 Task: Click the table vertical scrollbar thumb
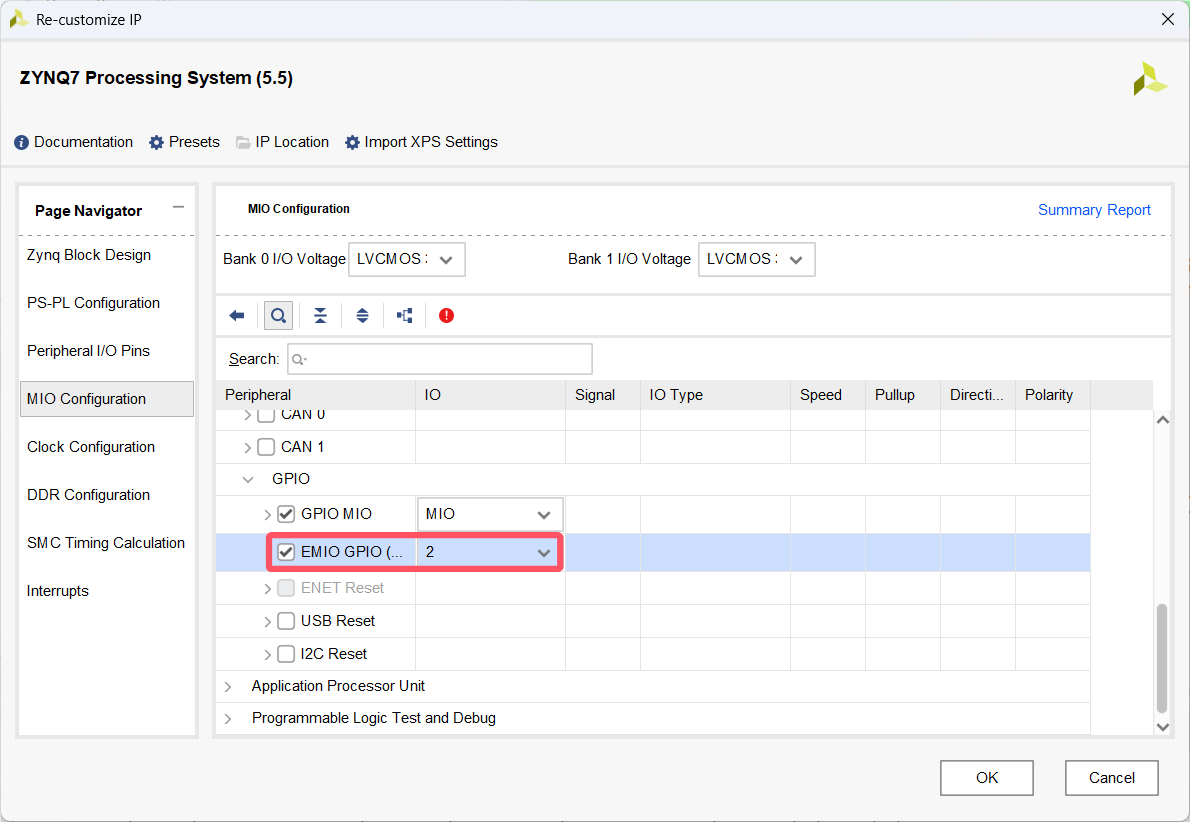[x=1161, y=657]
